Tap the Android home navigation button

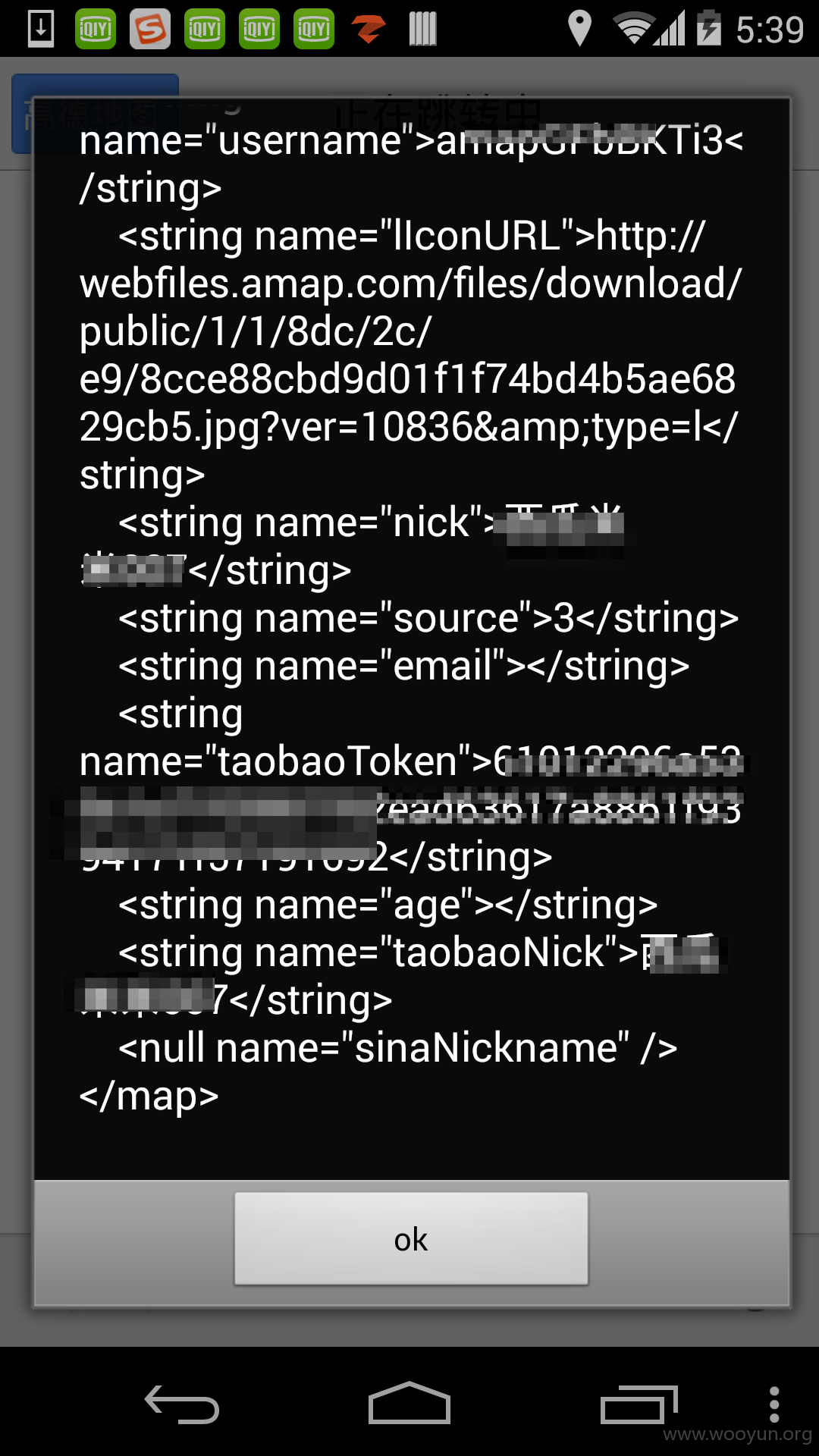[409, 1403]
